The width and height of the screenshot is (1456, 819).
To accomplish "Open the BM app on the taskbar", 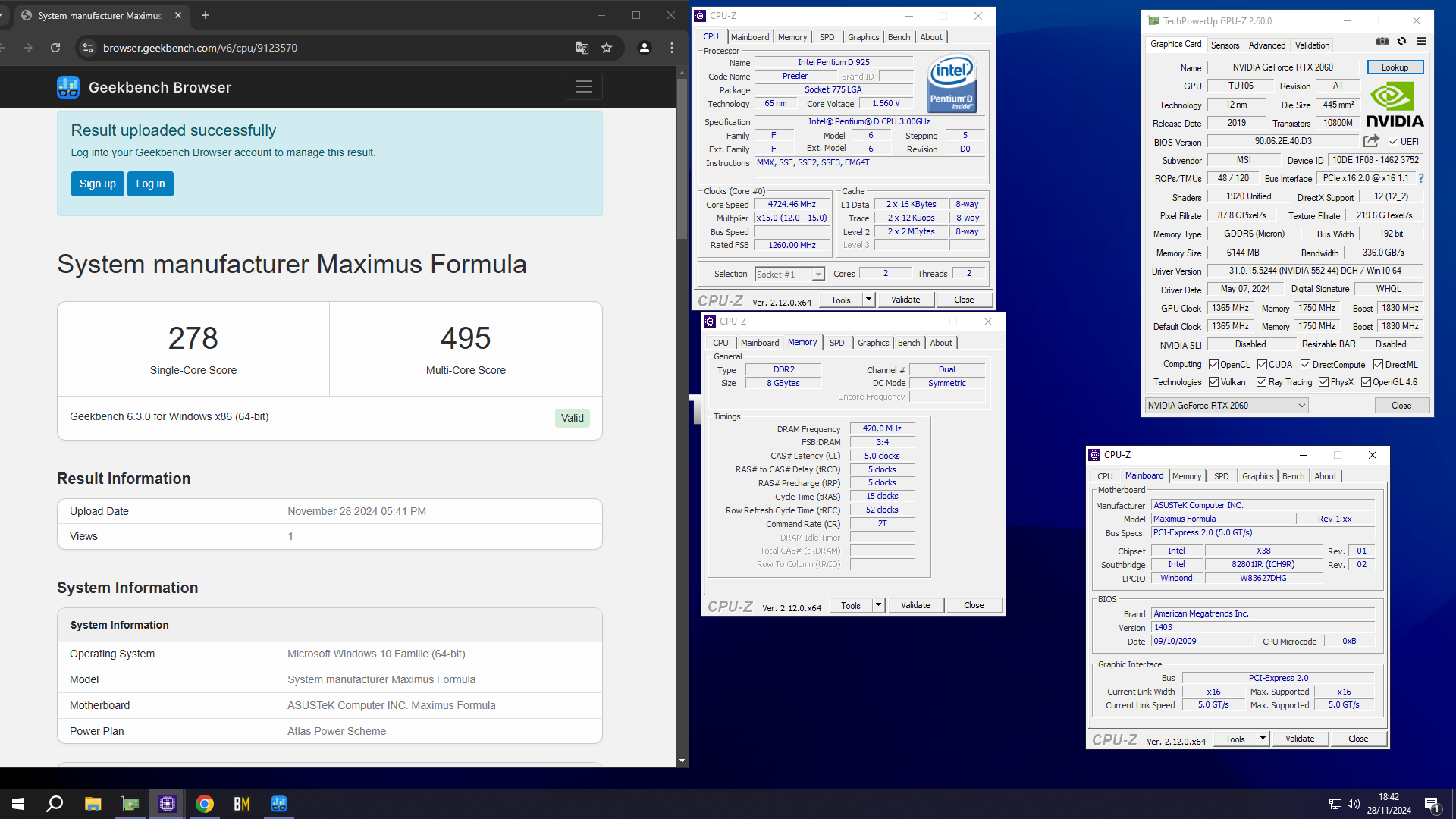I will [x=242, y=804].
